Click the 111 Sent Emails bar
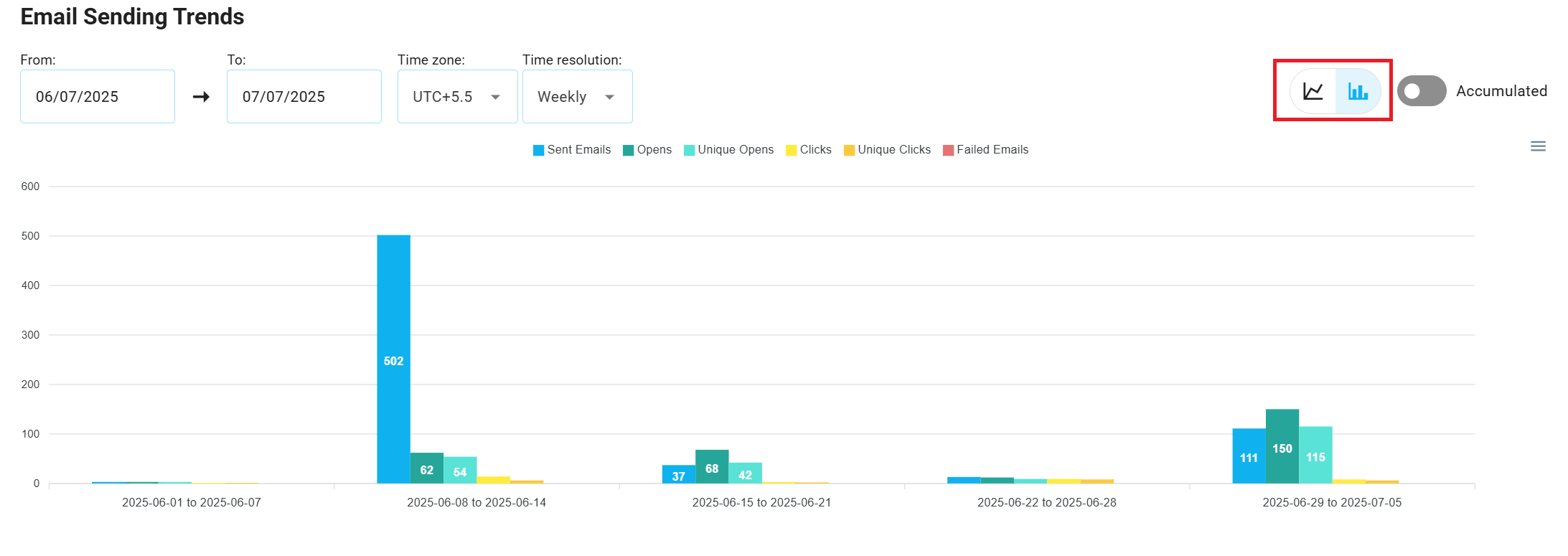 pos(1249,456)
